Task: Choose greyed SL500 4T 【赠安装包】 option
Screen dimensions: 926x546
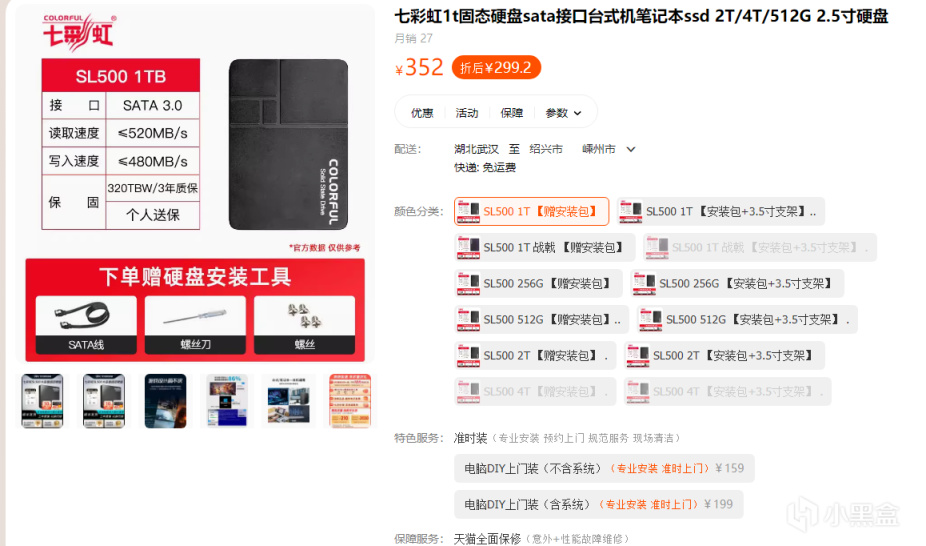Action: tap(534, 391)
